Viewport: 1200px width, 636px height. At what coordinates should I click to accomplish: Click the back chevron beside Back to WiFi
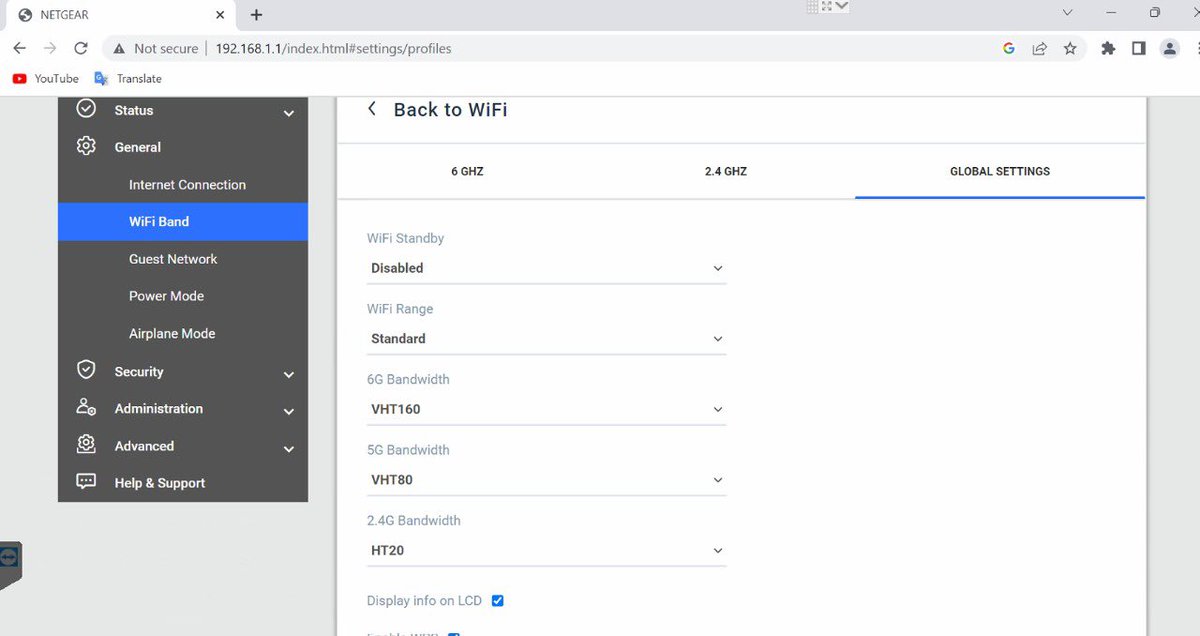pyautogui.click(x=372, y=109)
